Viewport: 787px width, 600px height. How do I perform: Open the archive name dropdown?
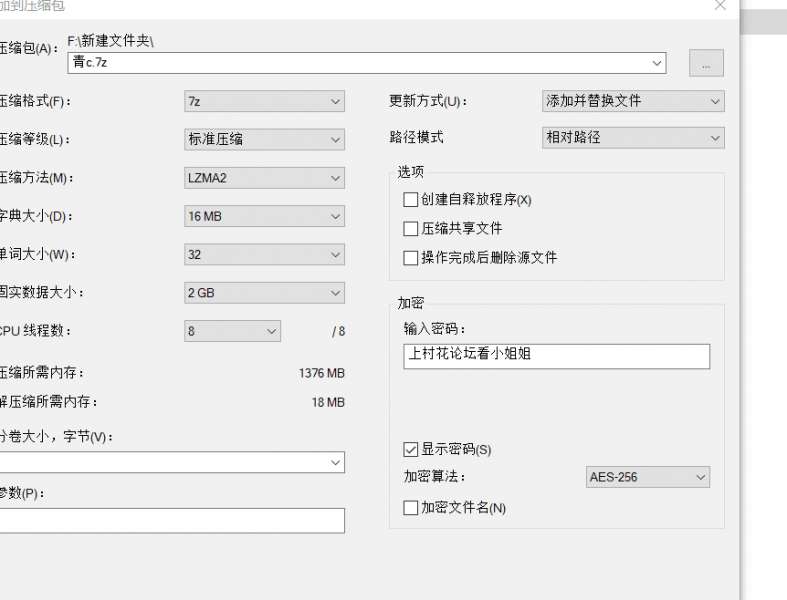pos(656,63)
